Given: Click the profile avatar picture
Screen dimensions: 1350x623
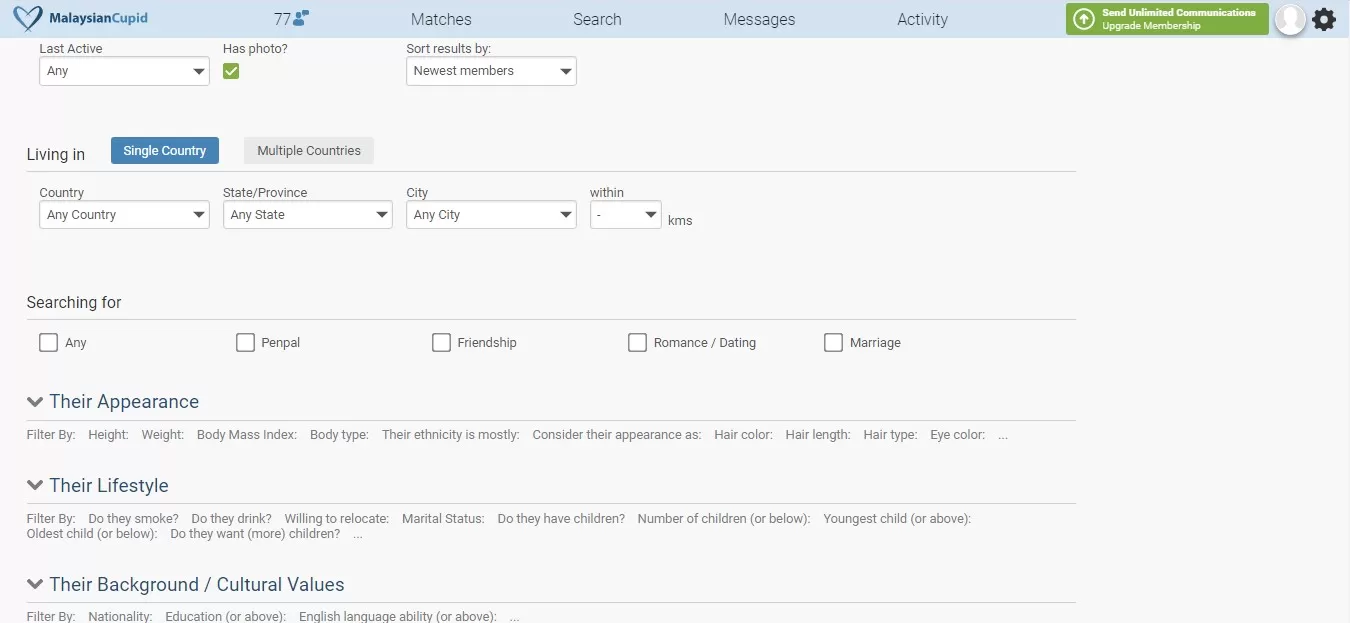Looking at the screenshot, I should [1290, 19].
